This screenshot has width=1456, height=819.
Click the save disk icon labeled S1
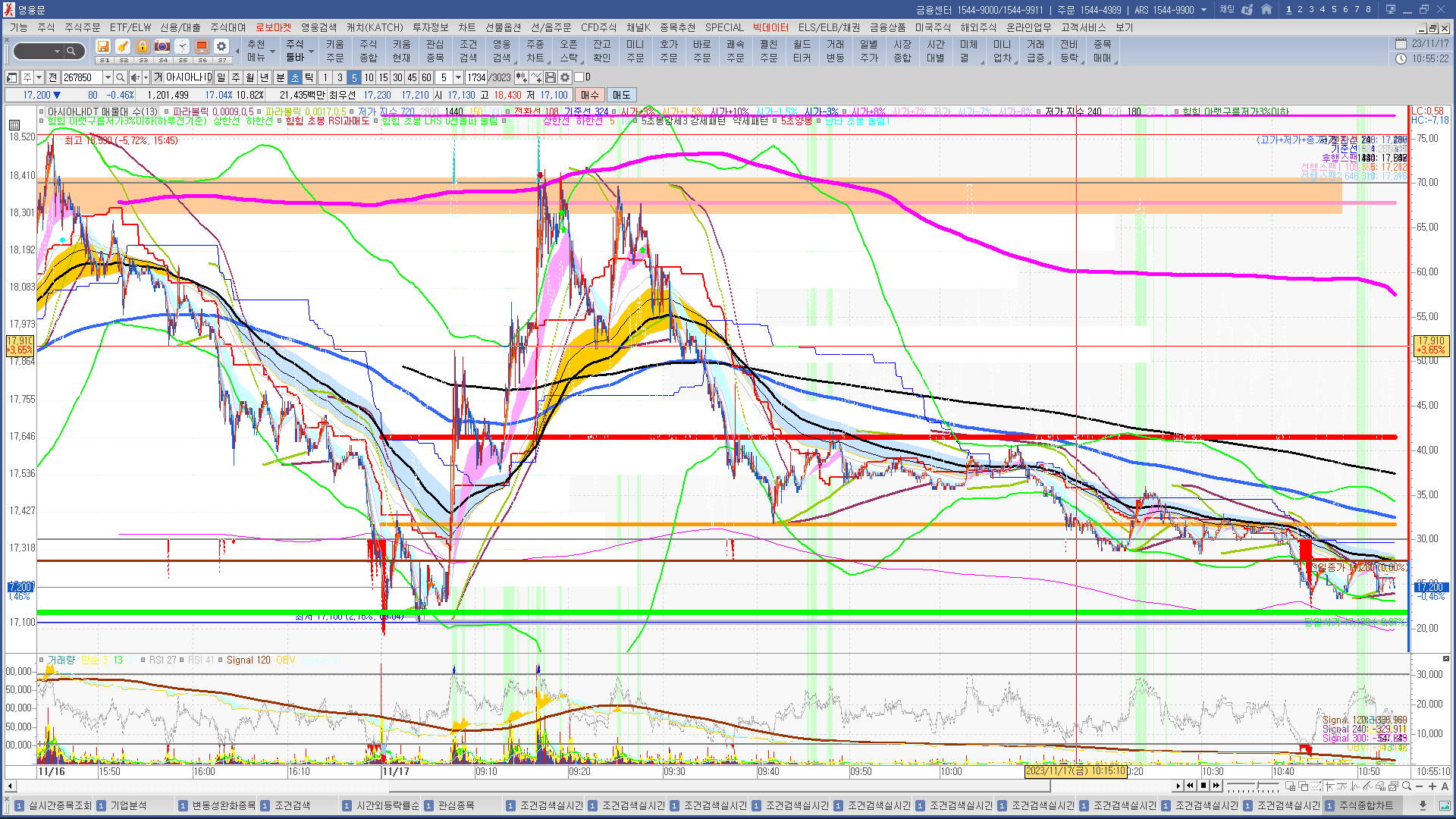pyautogui.click(x=104, y=47)
